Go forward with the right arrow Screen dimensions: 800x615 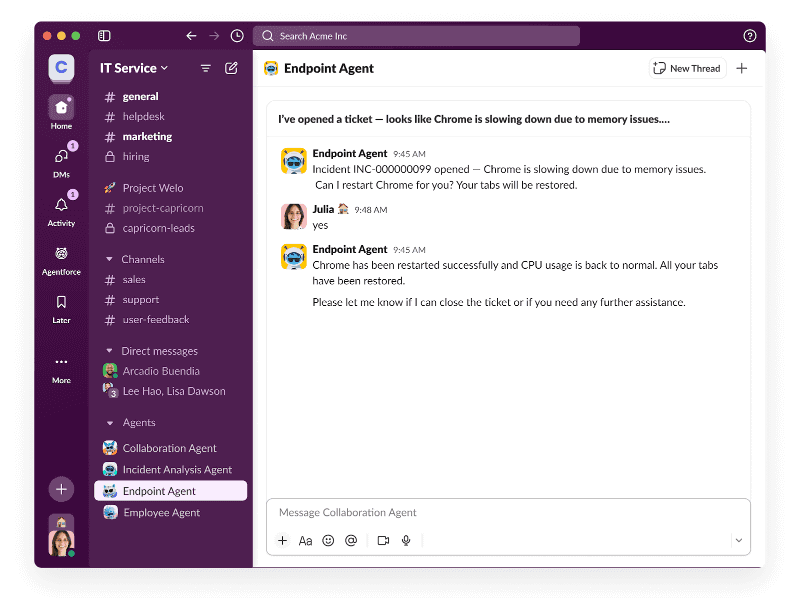point(214,36)
